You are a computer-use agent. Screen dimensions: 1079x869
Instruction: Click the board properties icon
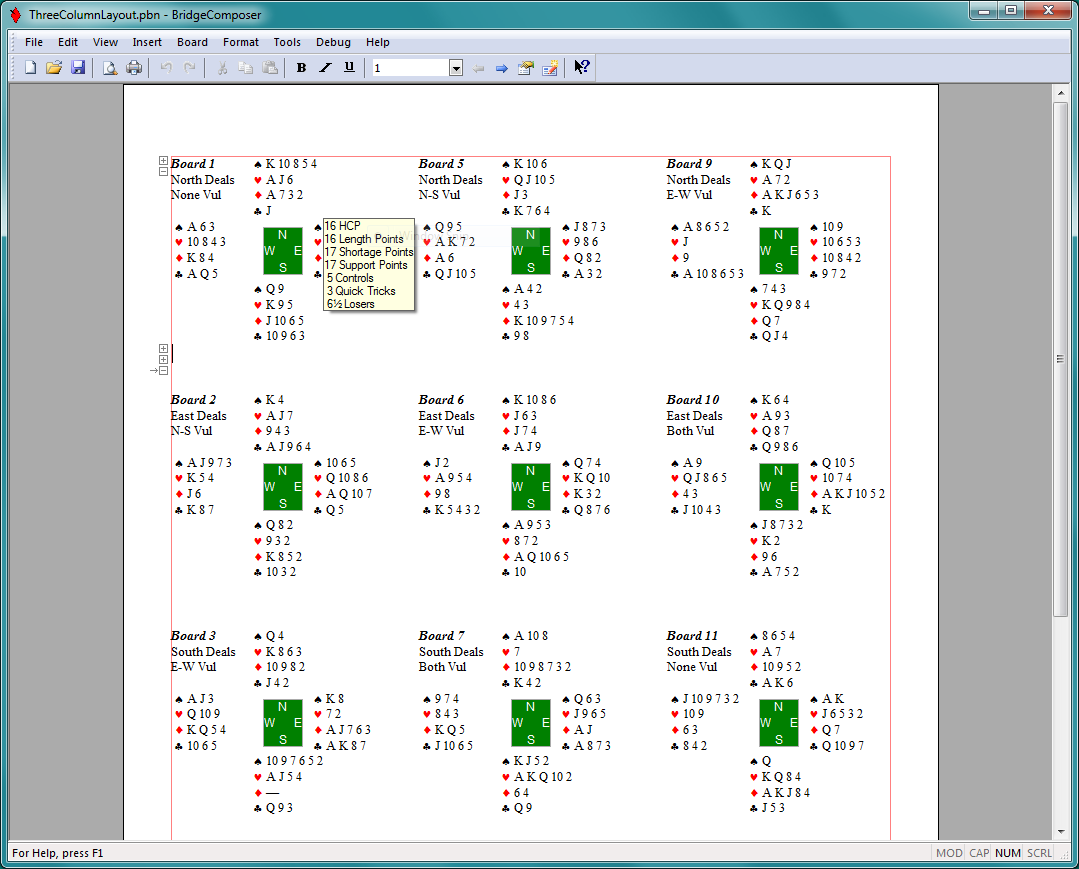coord(526,68)
